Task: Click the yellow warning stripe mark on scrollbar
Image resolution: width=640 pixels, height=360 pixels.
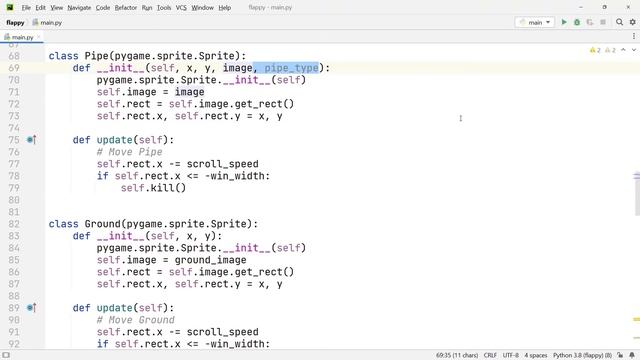Action: (x=636, y=319)
